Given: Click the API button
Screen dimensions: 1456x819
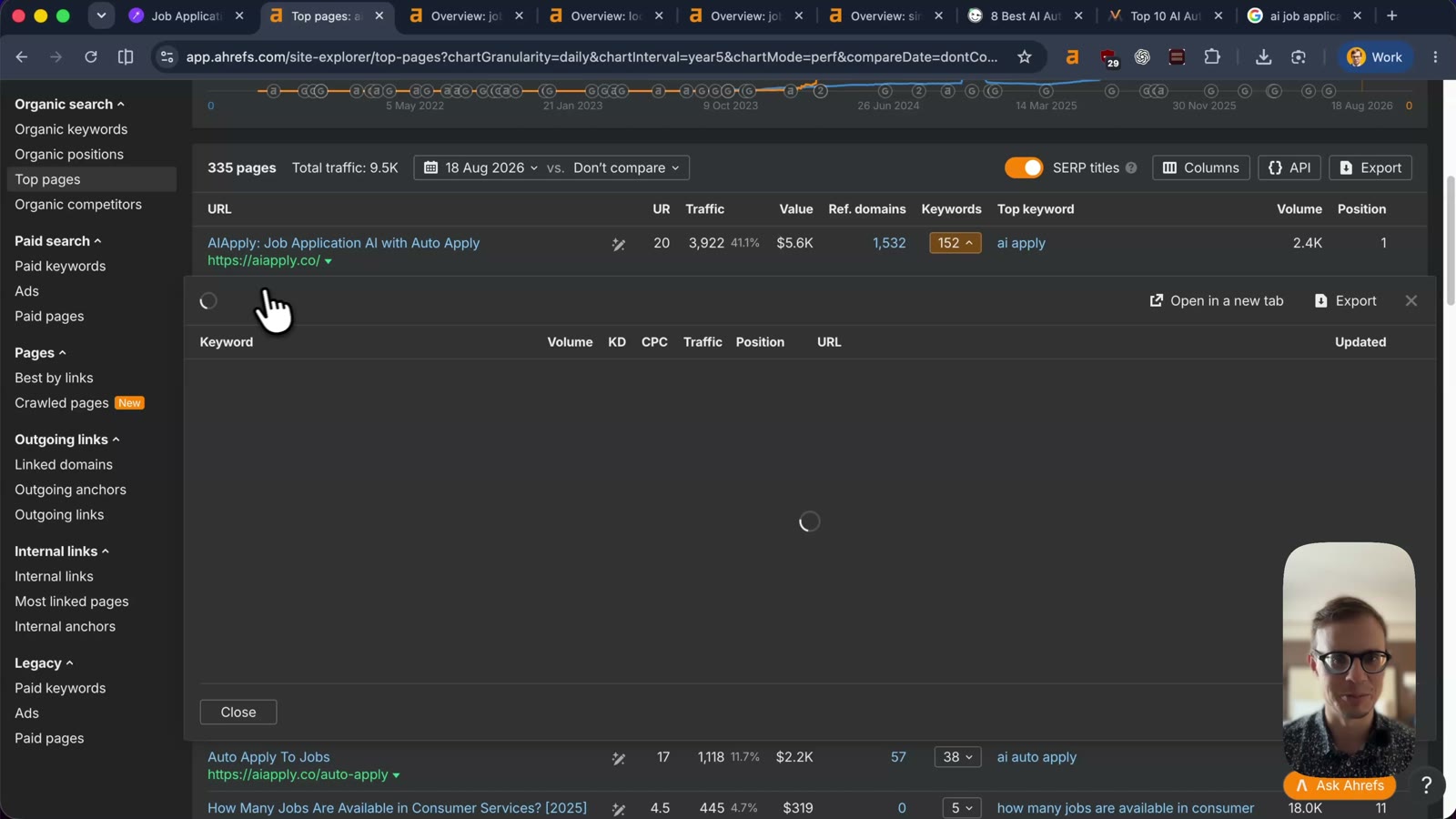Looking at the screenshot, I should 1289,168.
